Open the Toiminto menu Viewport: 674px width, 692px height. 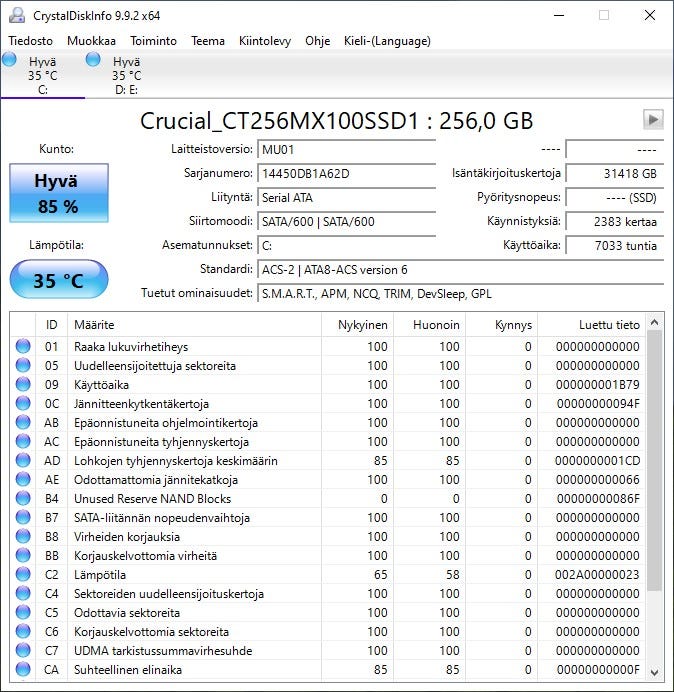pos(153,41)
